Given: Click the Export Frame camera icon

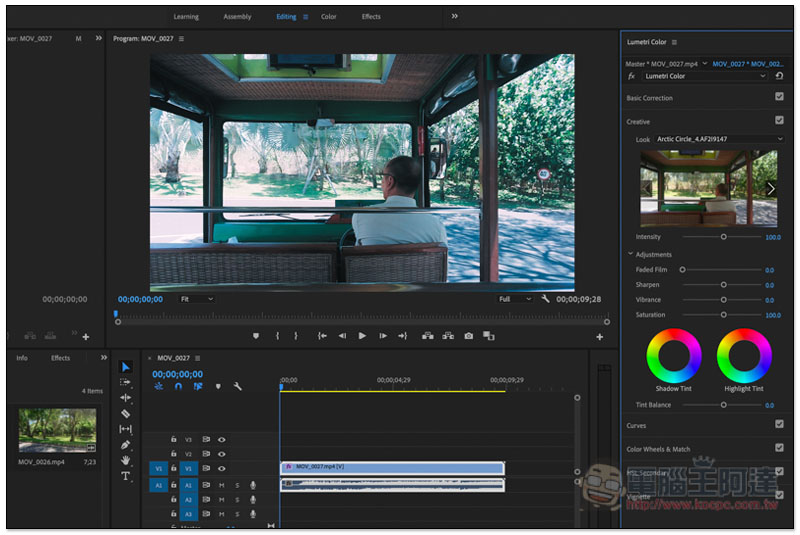Looking at the screenshot, I should [468, 336].
